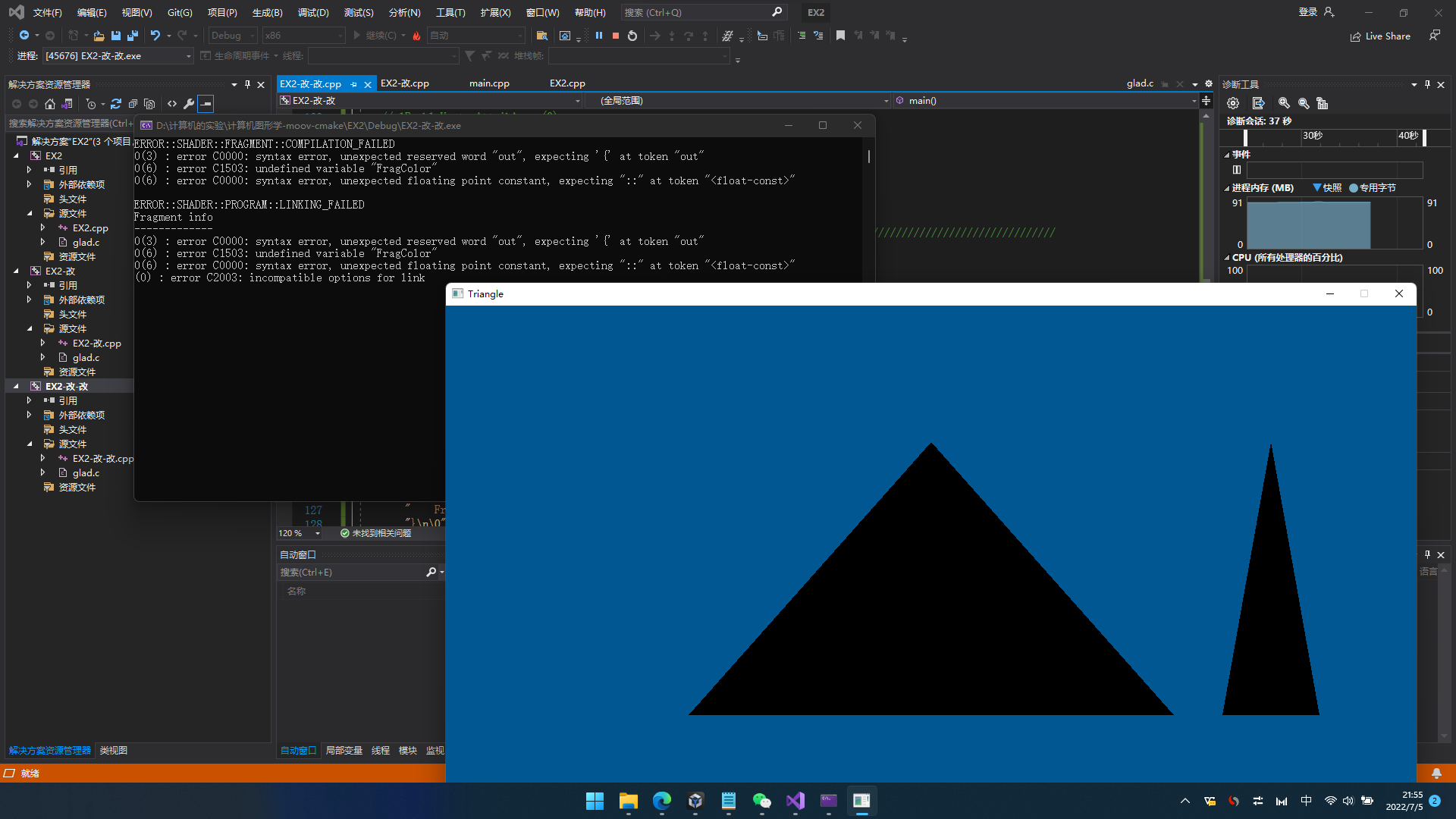This screenshot has width=1456, height=819.
Task: Click the Save All toolbar icon
Action: (x=133, y=36)
